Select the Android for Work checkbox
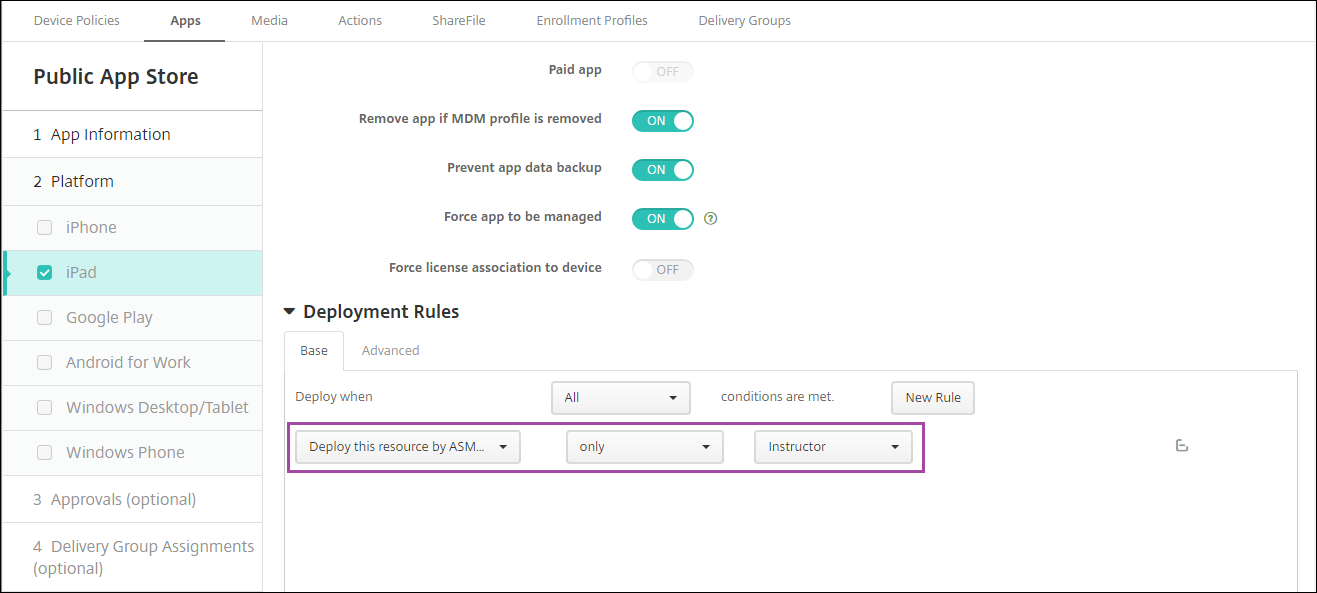Viewport: 1317px width, 593px height. point(44,363)
